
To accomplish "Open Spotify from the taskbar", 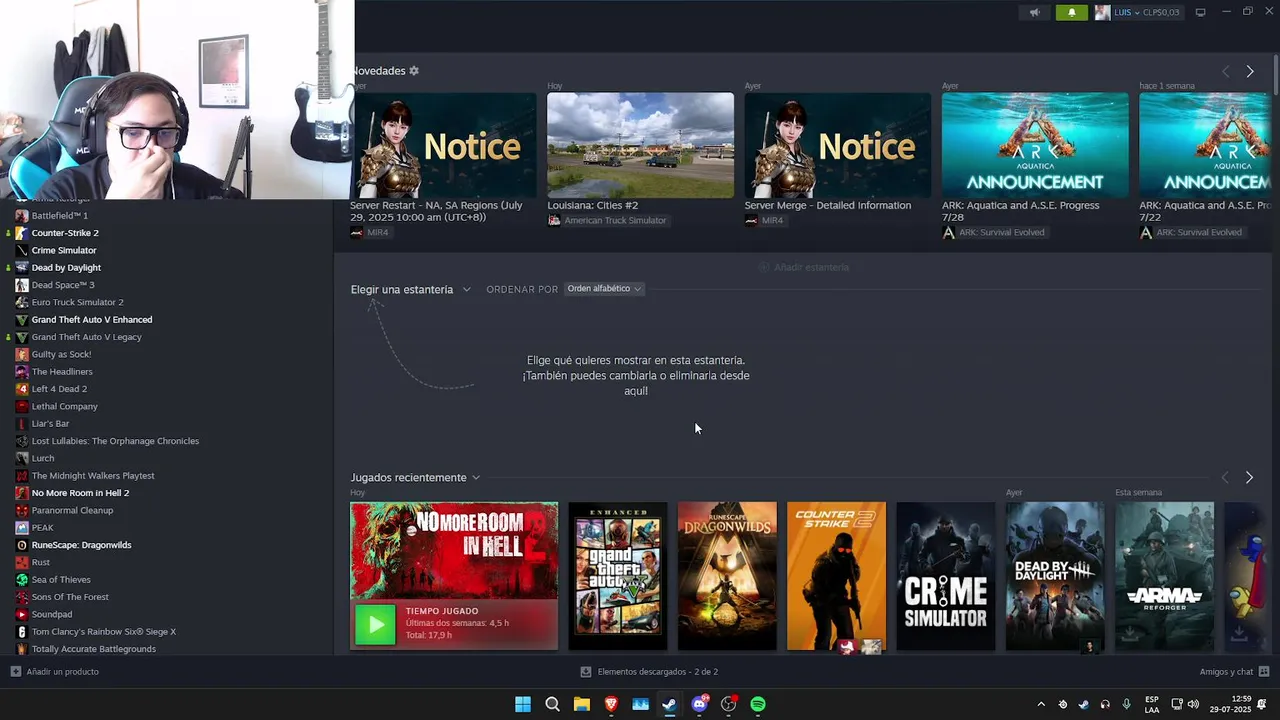I will pyautogui.click(x=758, y=704).
